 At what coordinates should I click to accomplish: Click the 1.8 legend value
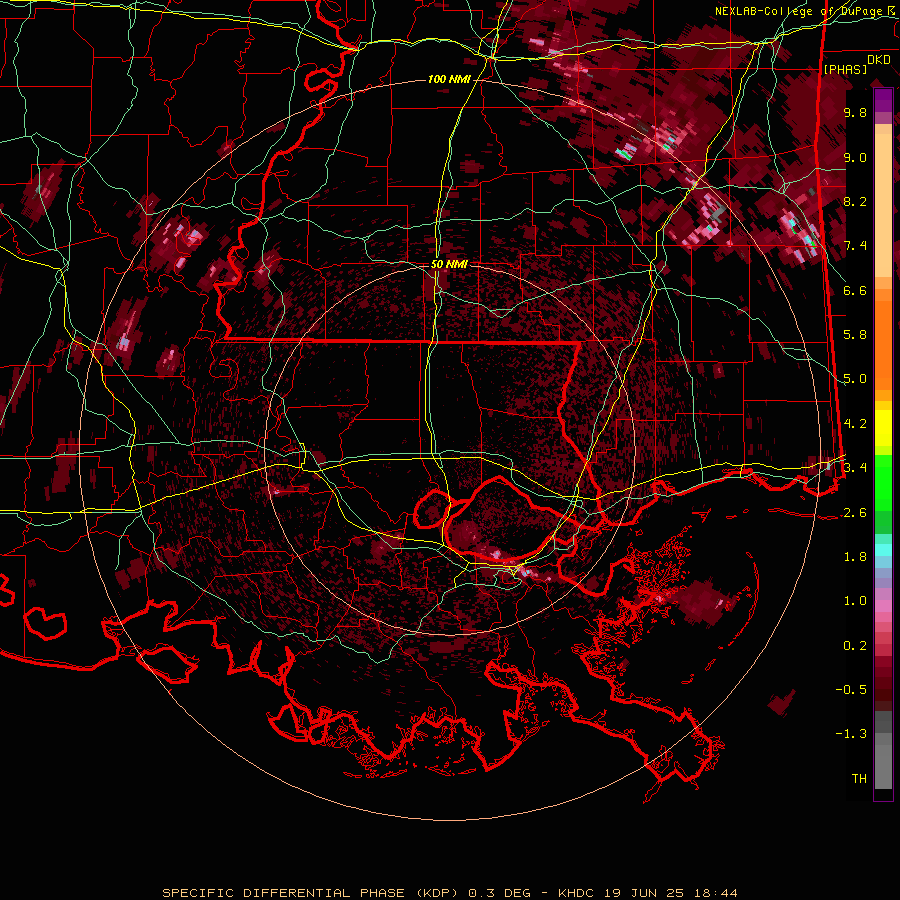coord(855,557)
